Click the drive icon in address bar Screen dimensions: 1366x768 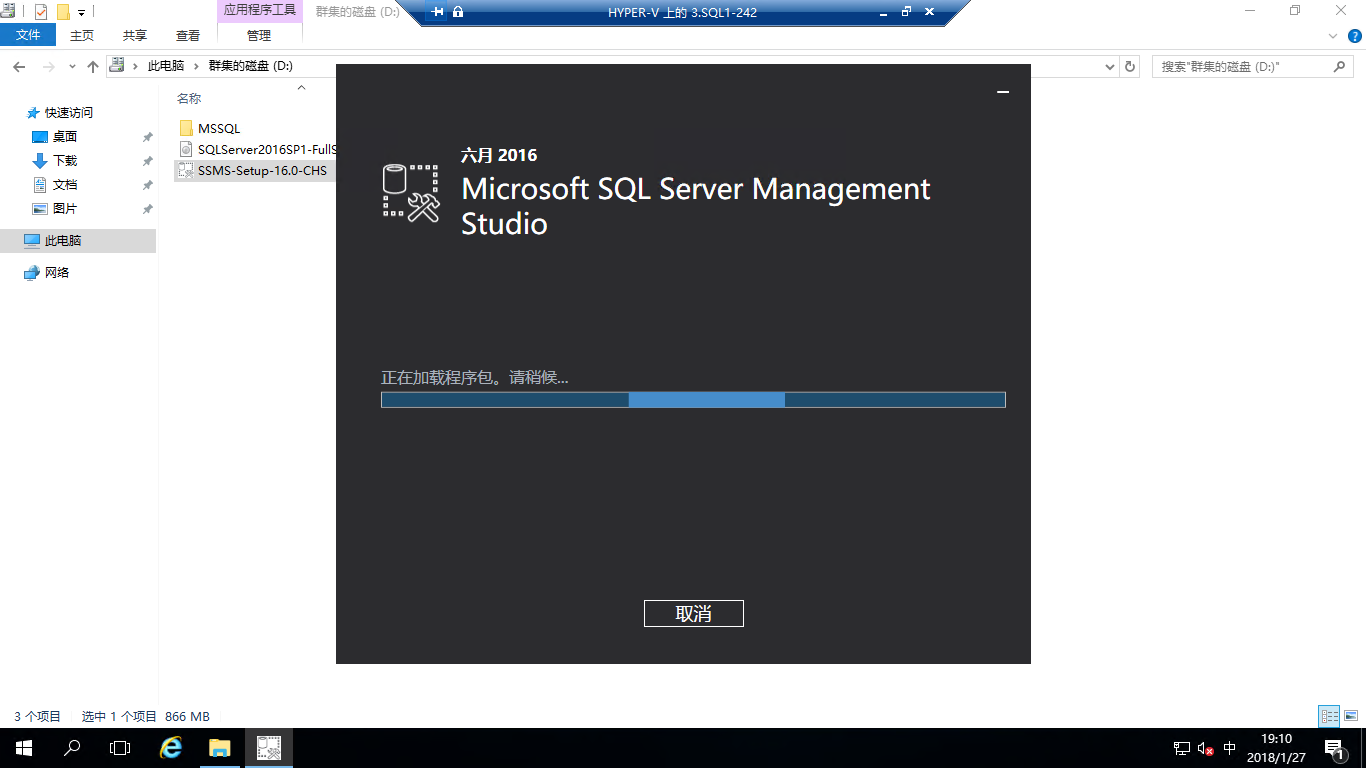117,66
